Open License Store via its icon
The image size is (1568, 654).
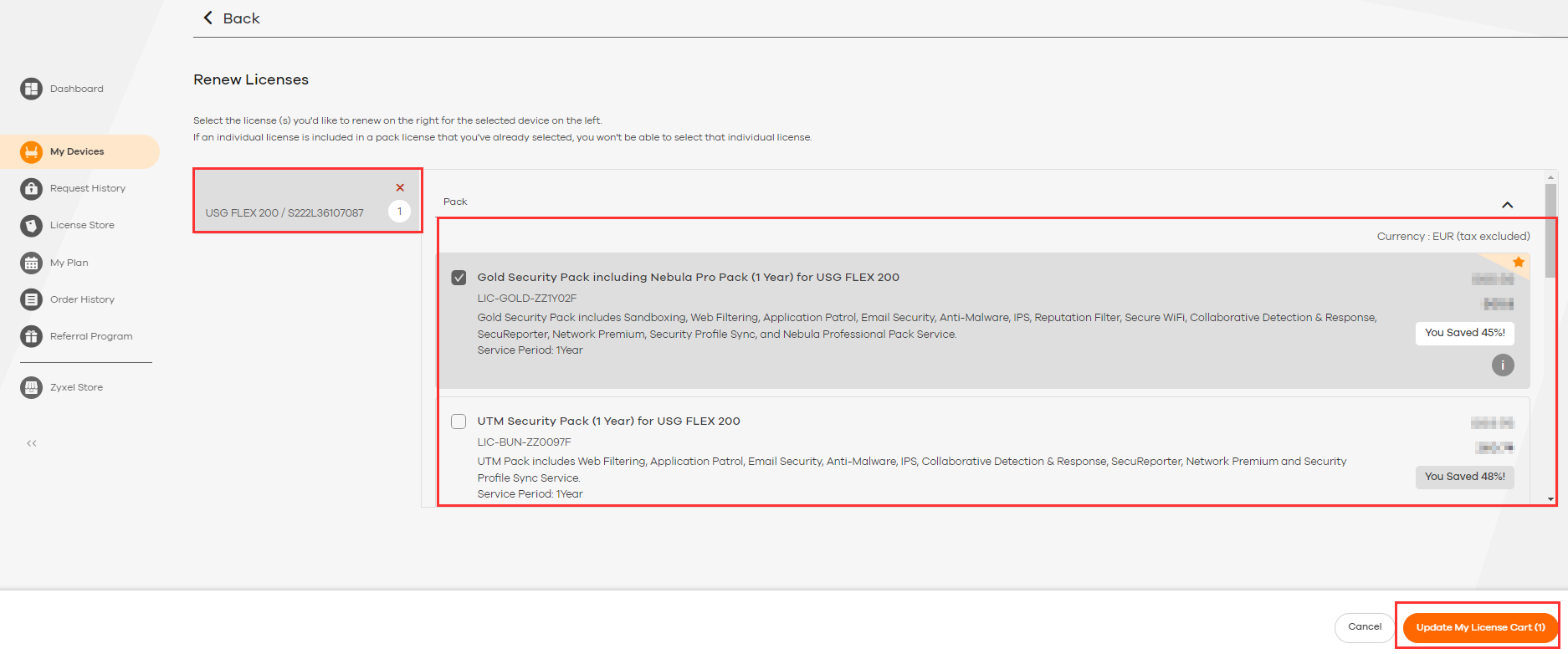point(31,226)
